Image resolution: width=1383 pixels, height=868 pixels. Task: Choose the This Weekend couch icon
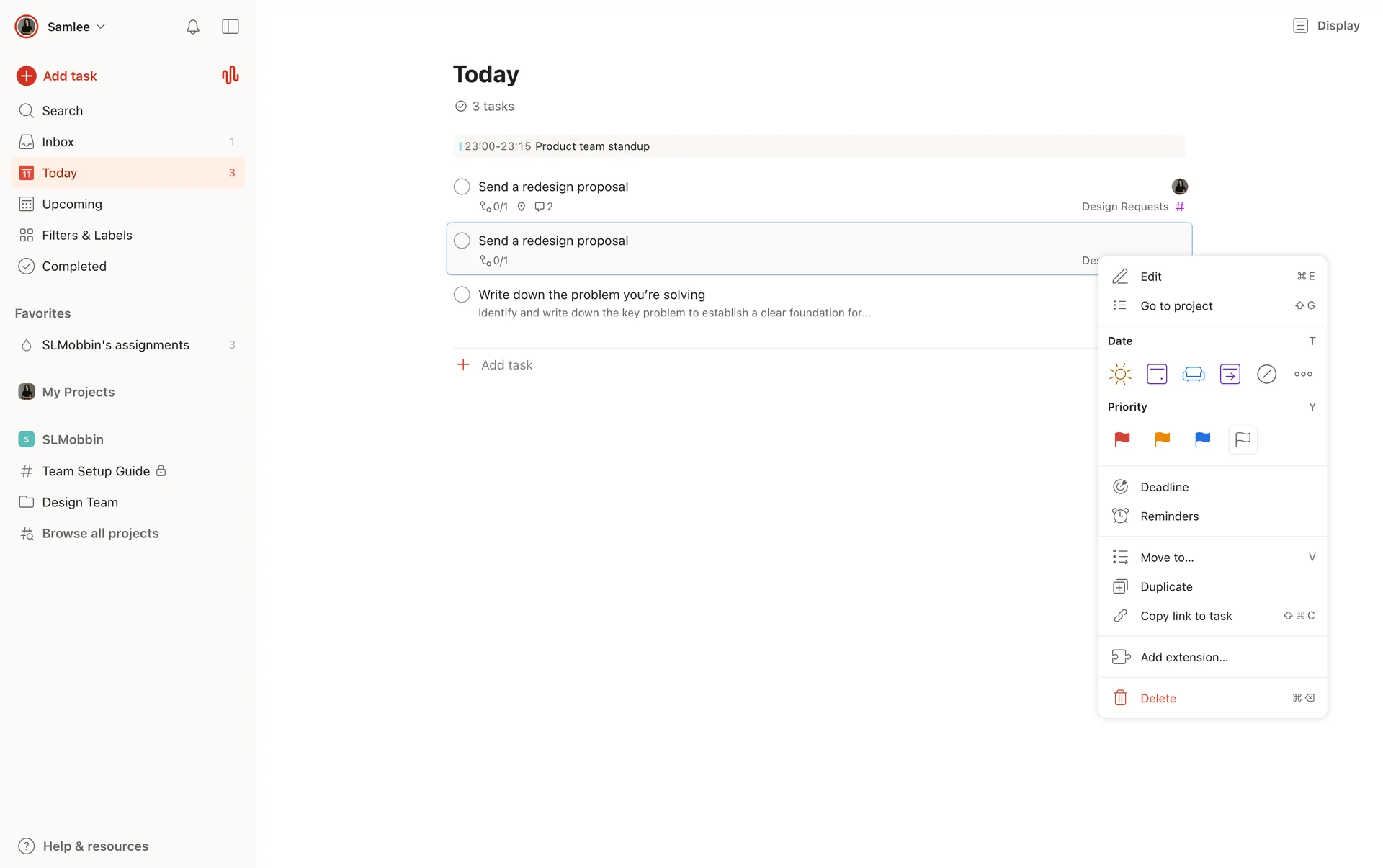(1194, 374)
